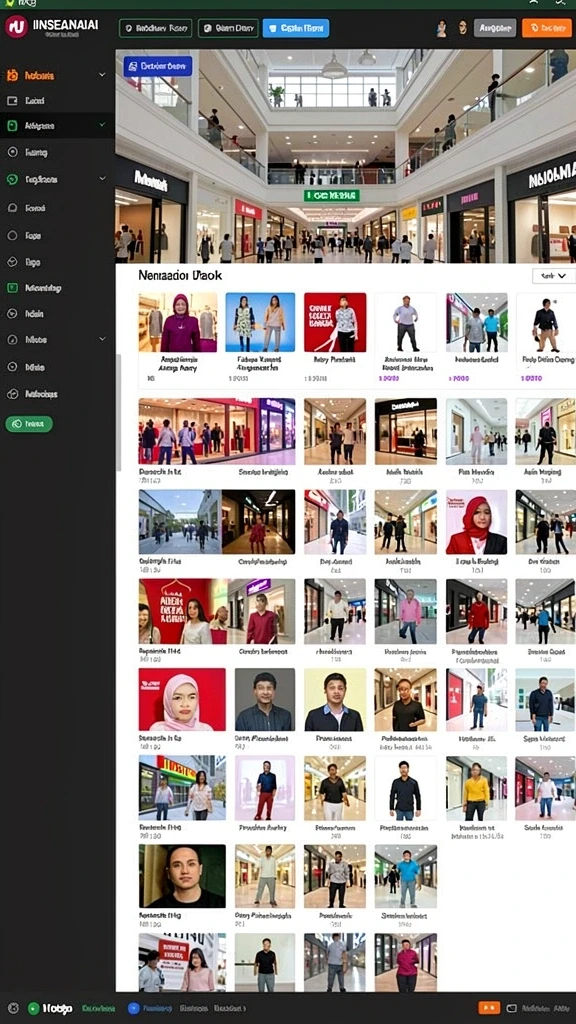
Task: Open the thumbnail of the man in a yellow shirt
Action: coord(477,788)
